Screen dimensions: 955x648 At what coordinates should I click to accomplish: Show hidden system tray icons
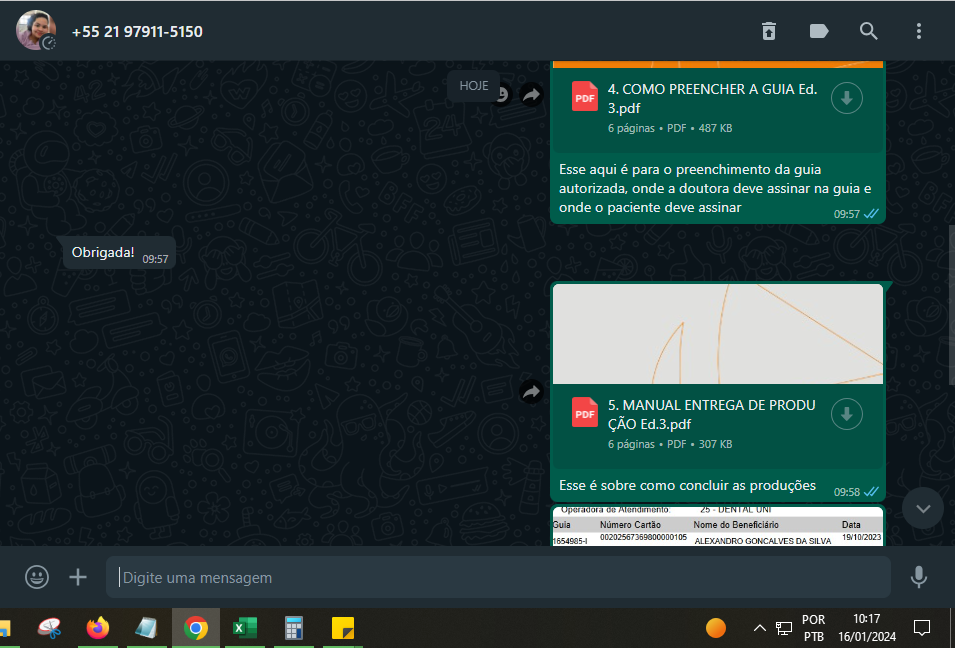coord(759,628)
